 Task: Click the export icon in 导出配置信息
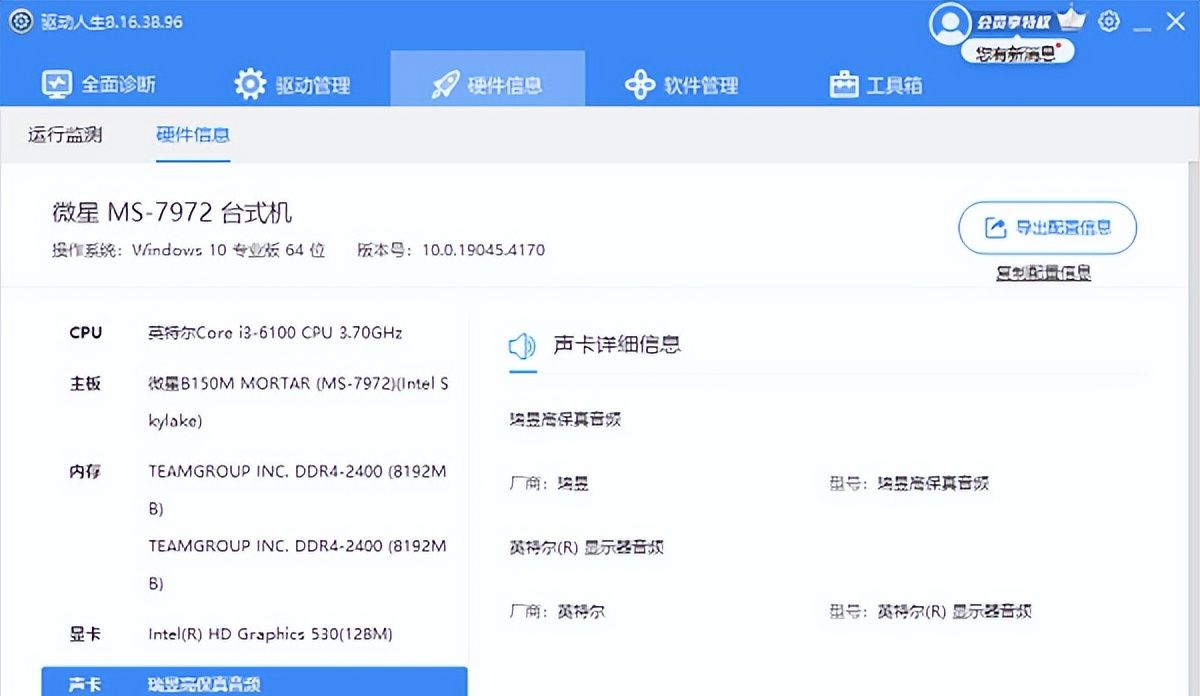pos(995,228)
